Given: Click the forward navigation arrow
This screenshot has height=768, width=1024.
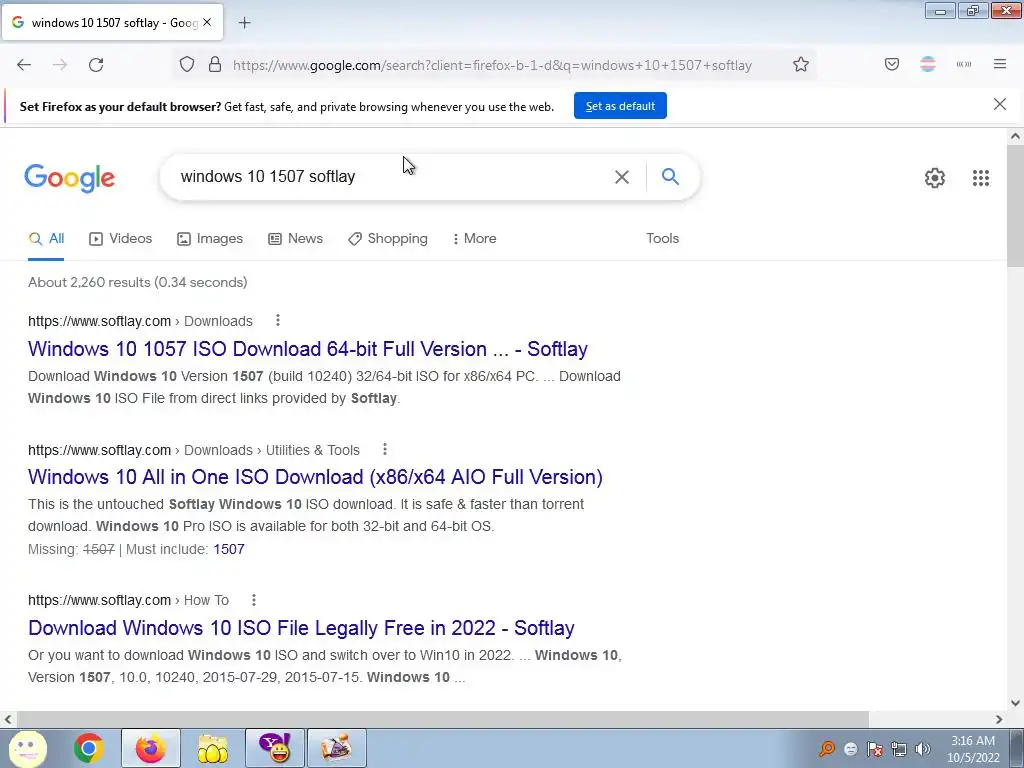Looking at the screenshot, I should (60, 65).
